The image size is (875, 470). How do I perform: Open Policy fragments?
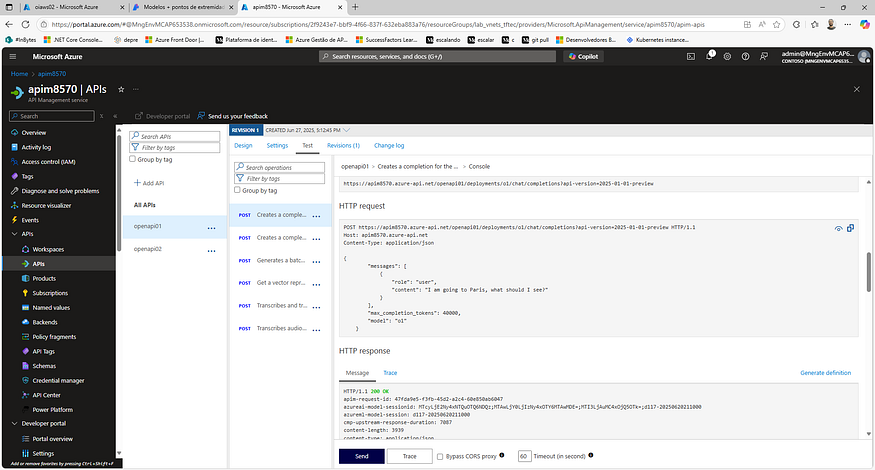tap(54, 337)
